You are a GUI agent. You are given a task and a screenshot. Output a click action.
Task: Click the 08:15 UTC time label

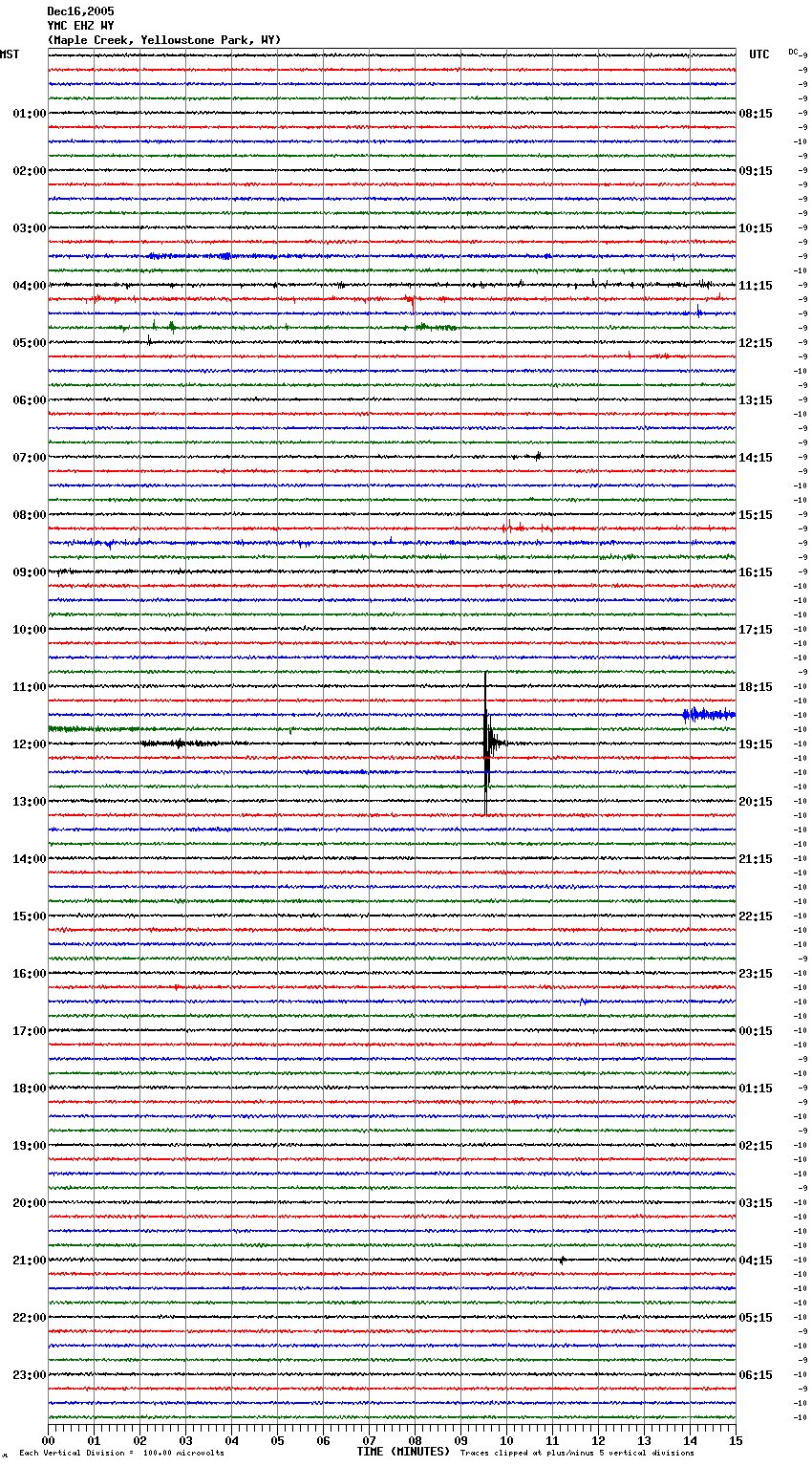click(x=756, y=114)
